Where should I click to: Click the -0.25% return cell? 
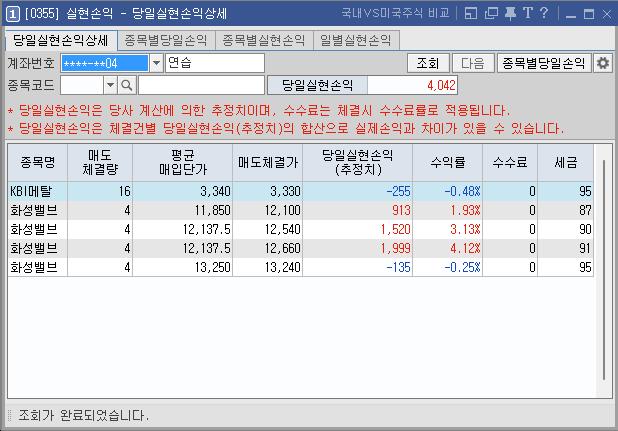[x=448, y=267]
